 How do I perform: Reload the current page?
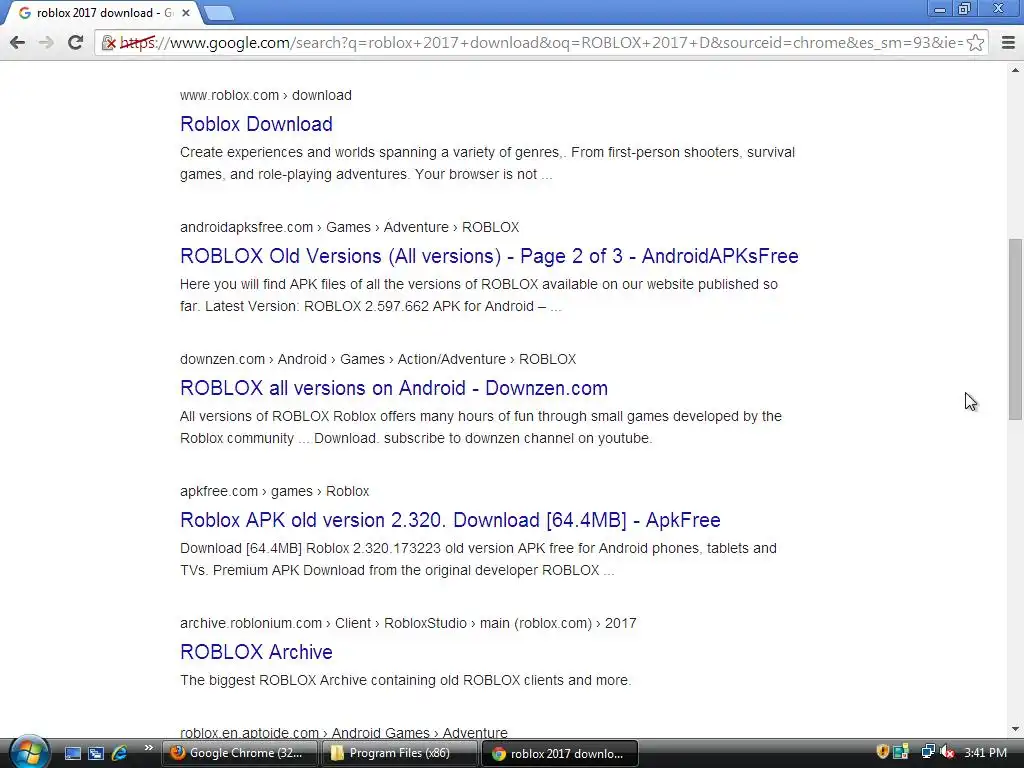pos(75,42)
